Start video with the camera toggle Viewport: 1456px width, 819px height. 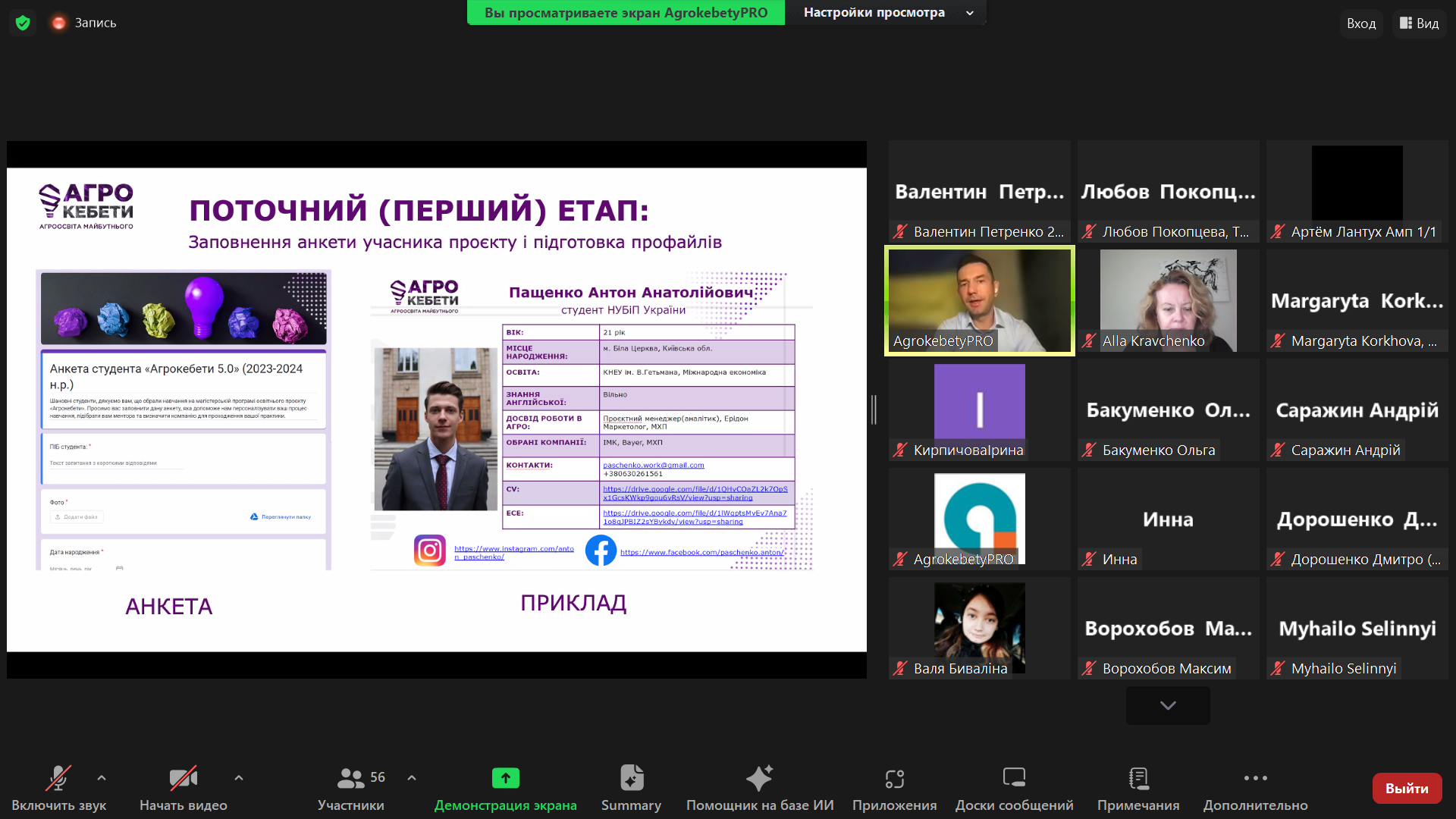(183, 778)
